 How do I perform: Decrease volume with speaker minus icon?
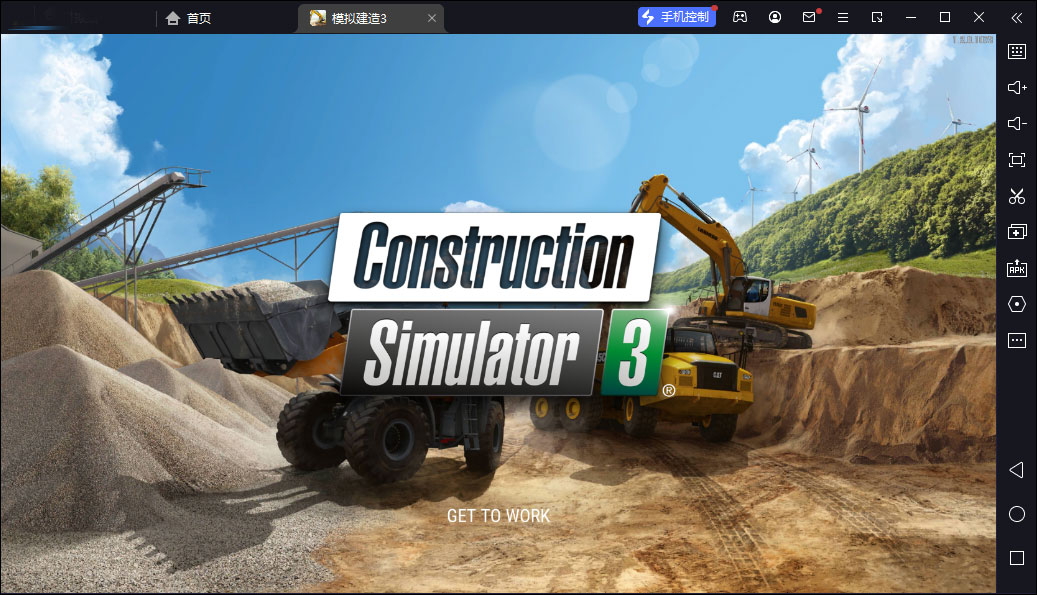point(1017,124)
